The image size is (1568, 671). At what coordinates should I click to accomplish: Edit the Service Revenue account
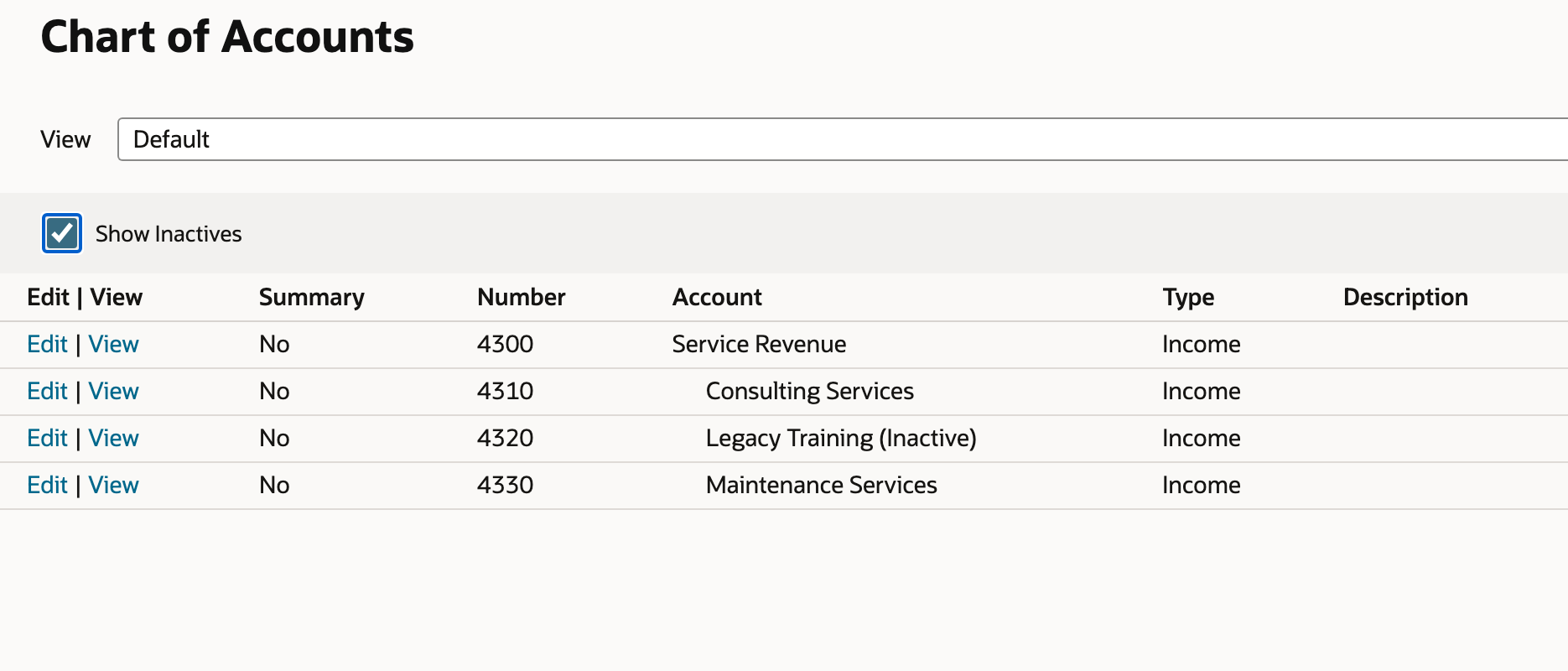pos(47,344)
